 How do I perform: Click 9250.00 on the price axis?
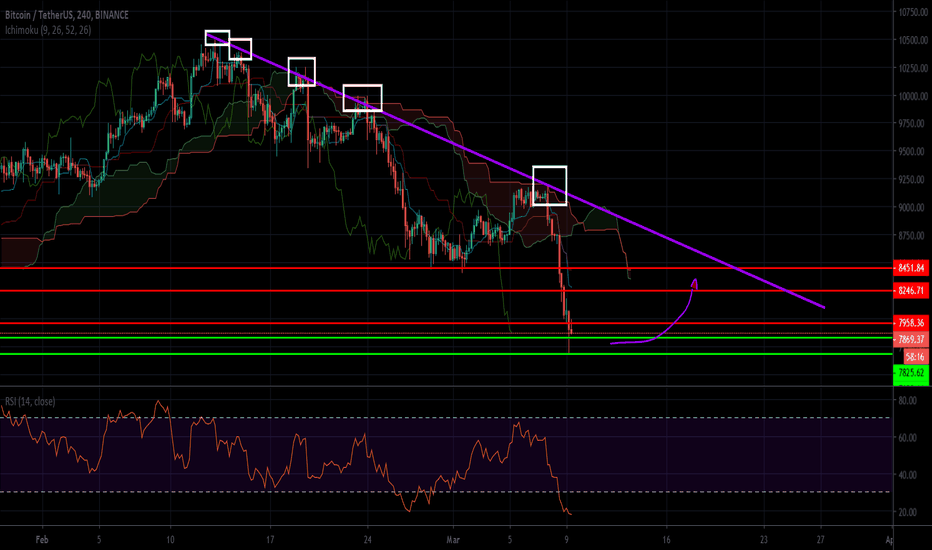click(913, 180)
